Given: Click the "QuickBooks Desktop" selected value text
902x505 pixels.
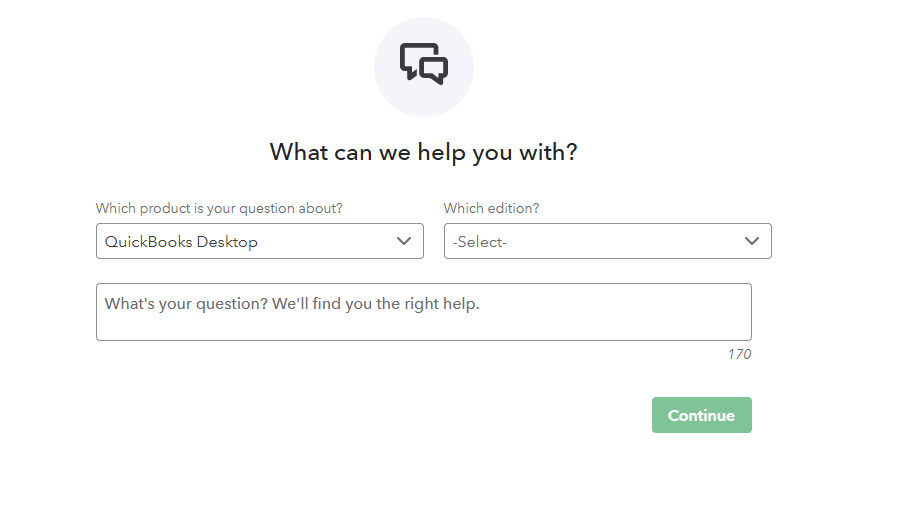Looking at the screenshot, I should coord(181,242).
